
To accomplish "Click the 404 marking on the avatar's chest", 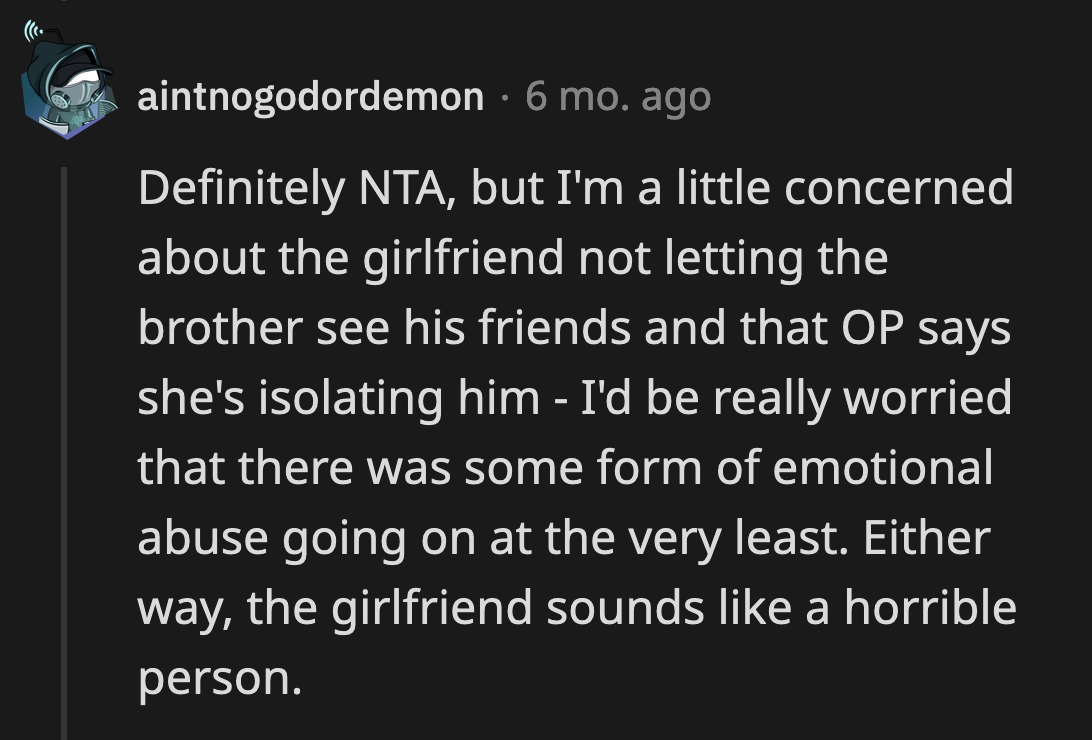I will [76, 120].
